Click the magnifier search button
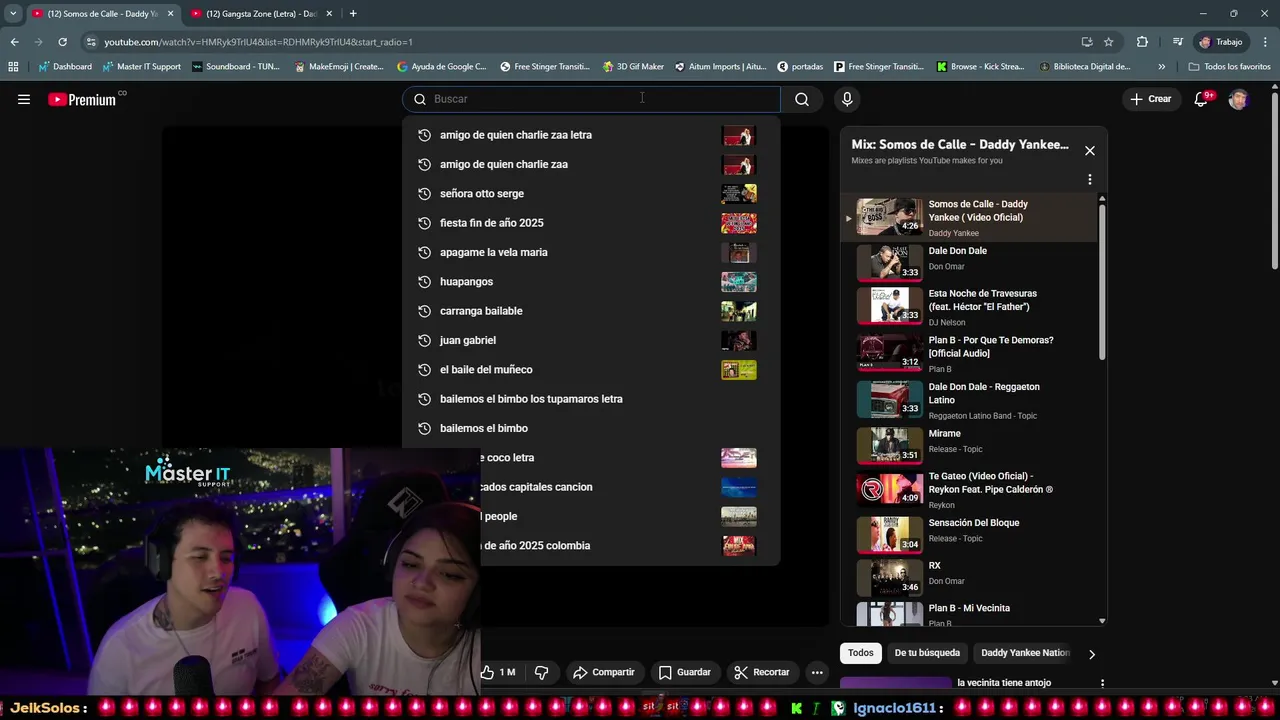This screenshot has width=1280, height=720. coord(802,99)
